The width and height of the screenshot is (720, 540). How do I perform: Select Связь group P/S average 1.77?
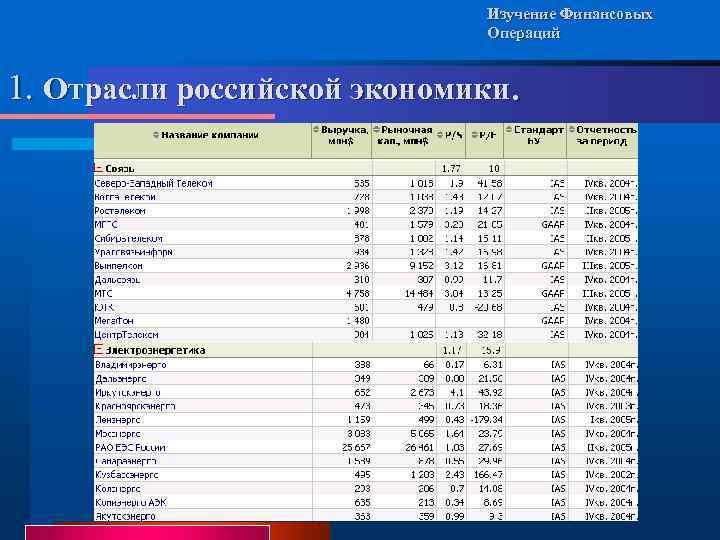pyautogui.click(x=451, y=169)
